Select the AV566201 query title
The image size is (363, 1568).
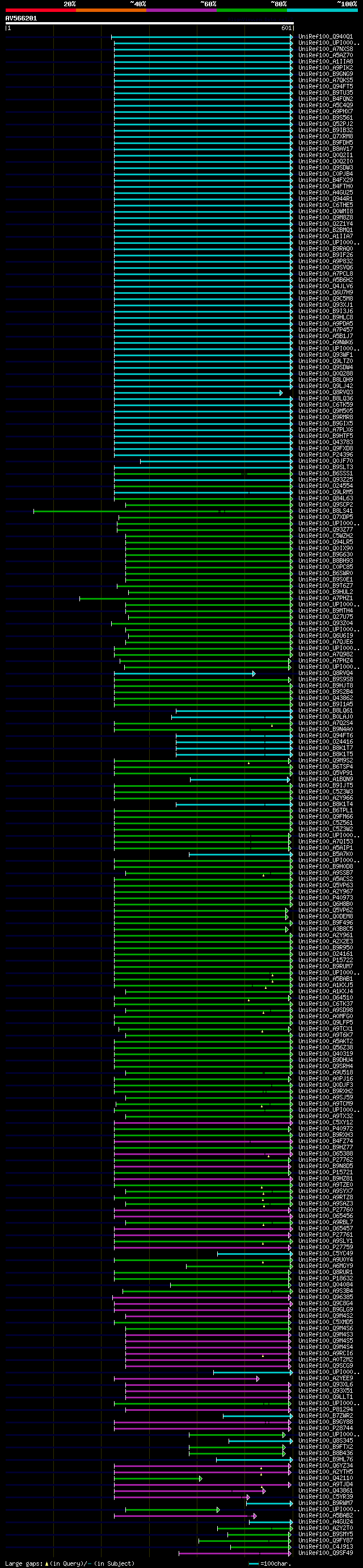(x=22, y=18)
